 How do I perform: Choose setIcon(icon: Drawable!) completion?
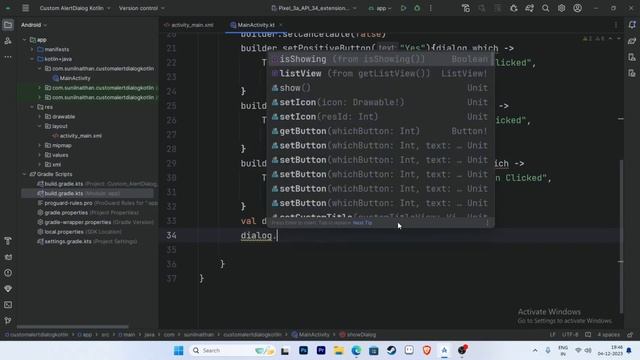click(x=380, y=102)
